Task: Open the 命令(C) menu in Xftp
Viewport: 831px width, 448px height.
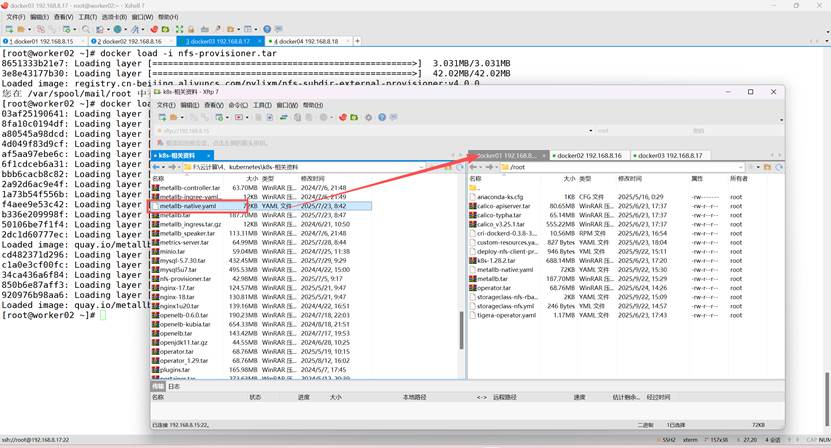Action: click(238, 105)
